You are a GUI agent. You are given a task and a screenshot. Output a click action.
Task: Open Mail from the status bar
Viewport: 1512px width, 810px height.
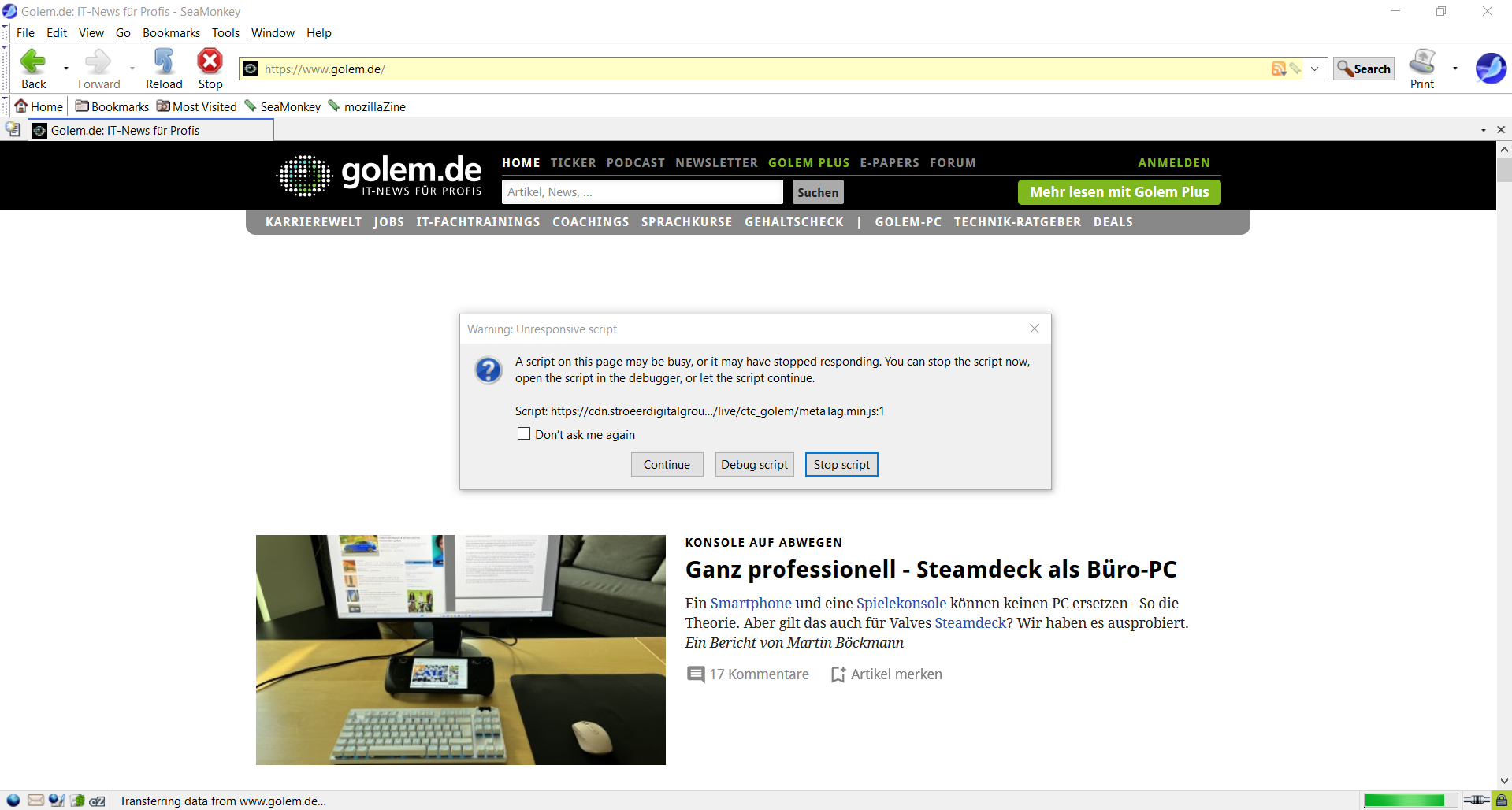click(36, 801)
